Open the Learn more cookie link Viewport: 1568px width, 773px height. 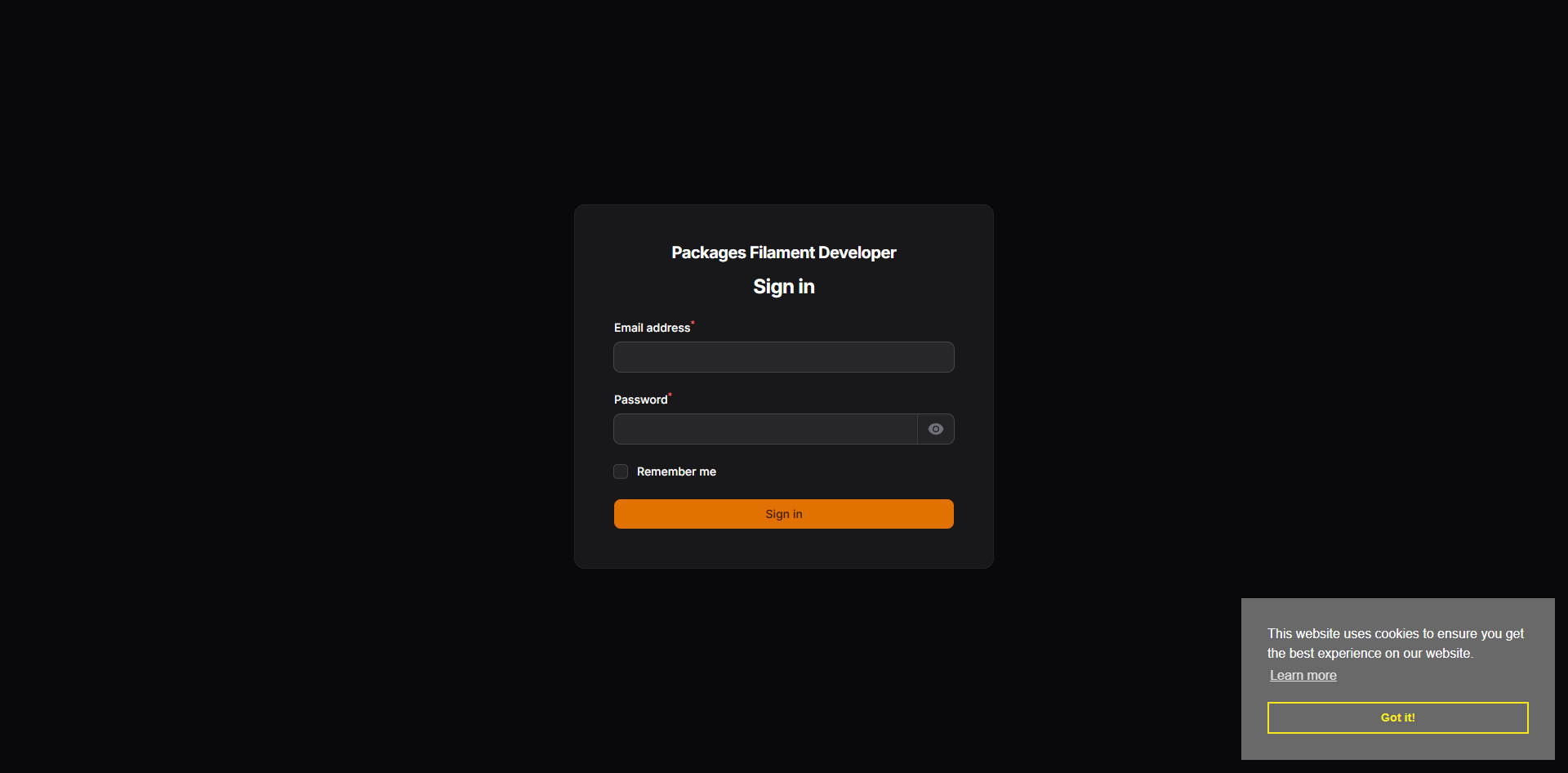[x=1303, y=675]
